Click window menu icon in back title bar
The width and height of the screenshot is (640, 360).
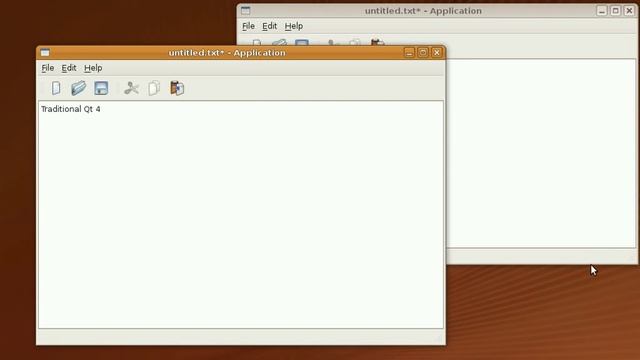pos(245,11)
